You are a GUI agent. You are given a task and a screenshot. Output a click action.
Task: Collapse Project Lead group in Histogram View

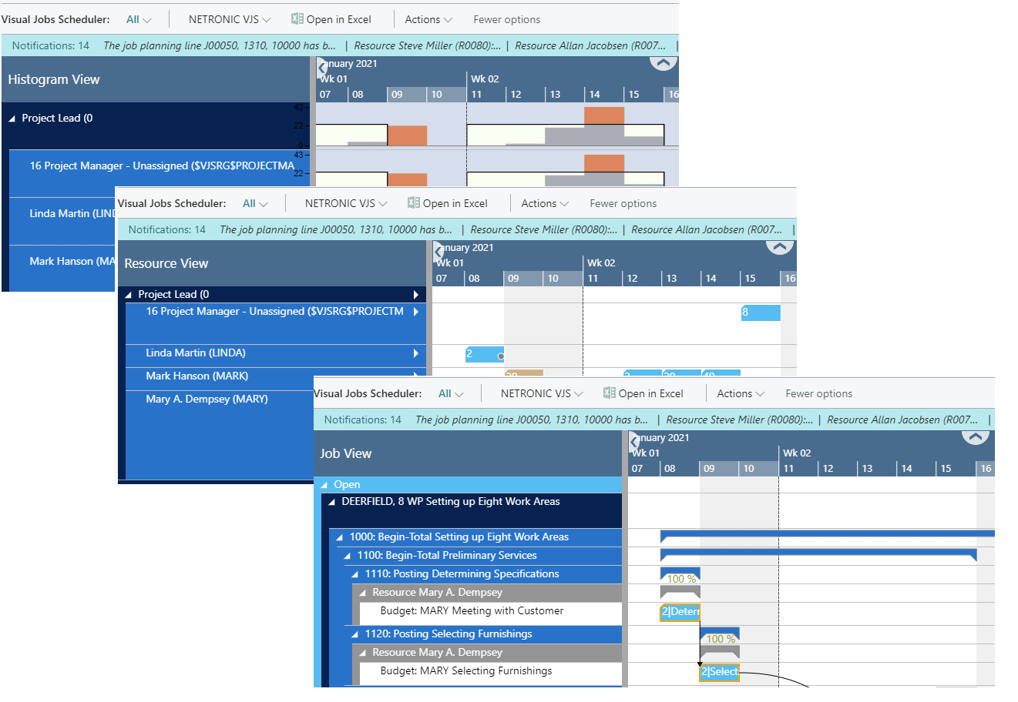[x=12, y=119]
